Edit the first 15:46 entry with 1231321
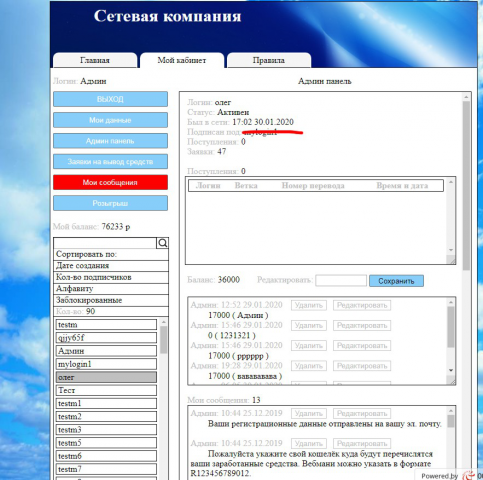 click(362, 325)
